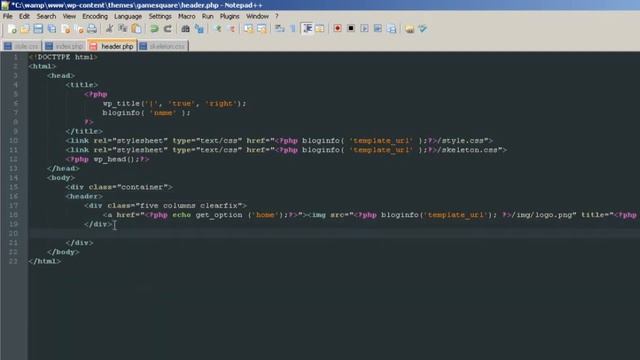640x360 pixels.
Task: Toggle the highlighted indent guide button
Action: click(307, 29)
